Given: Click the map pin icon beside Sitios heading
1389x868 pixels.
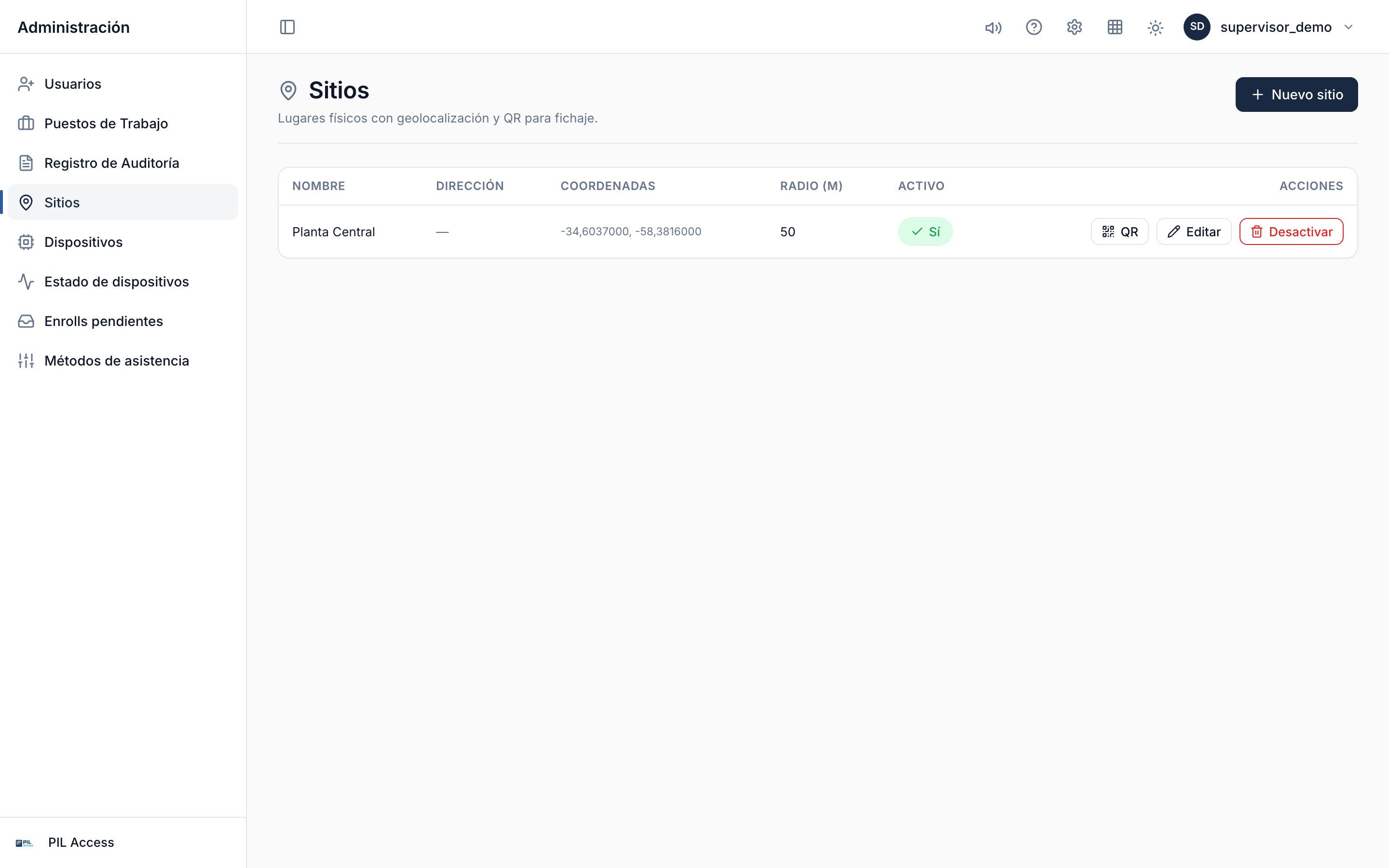Looking at the screenshot, I should [288, 91].
